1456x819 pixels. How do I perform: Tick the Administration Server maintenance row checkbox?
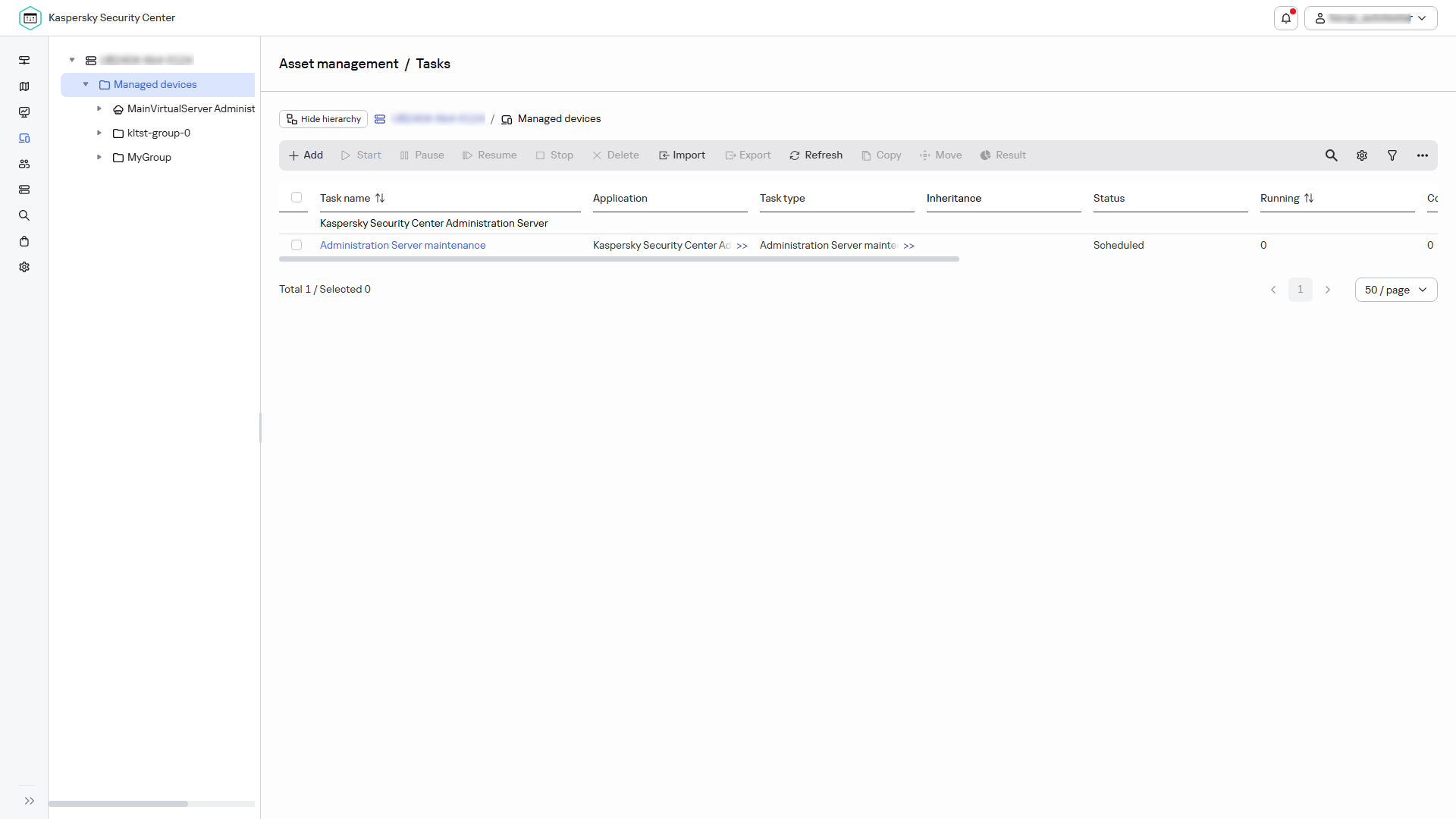pos(297,245)
